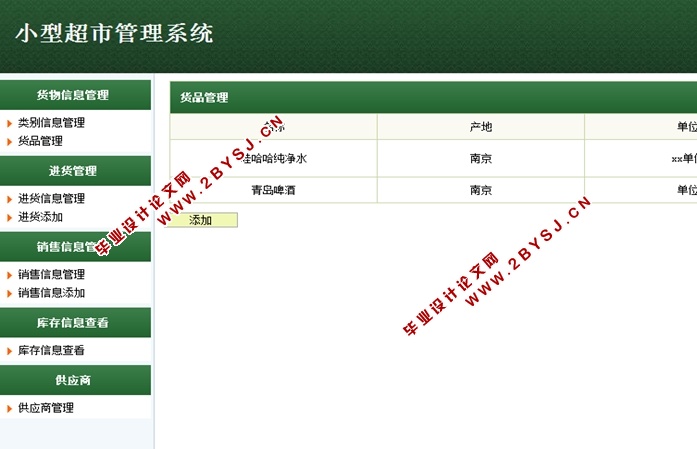Click the 货品管理 panel title bar
The width and height of the screenshot is (697, 449).
click(433, 97)
